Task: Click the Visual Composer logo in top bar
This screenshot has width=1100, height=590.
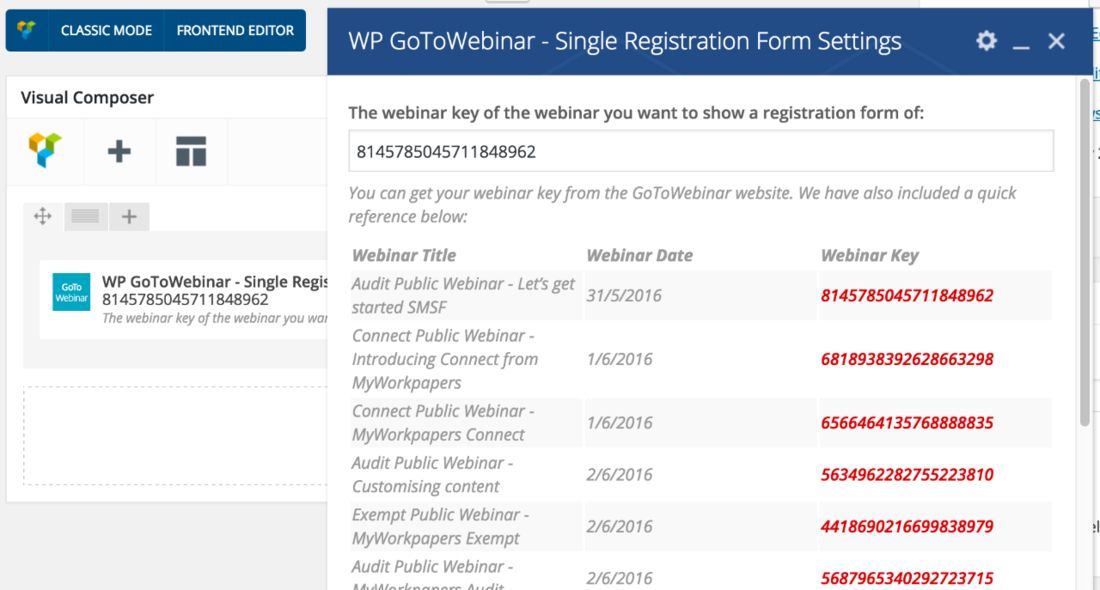Action: tap(27, 30)
